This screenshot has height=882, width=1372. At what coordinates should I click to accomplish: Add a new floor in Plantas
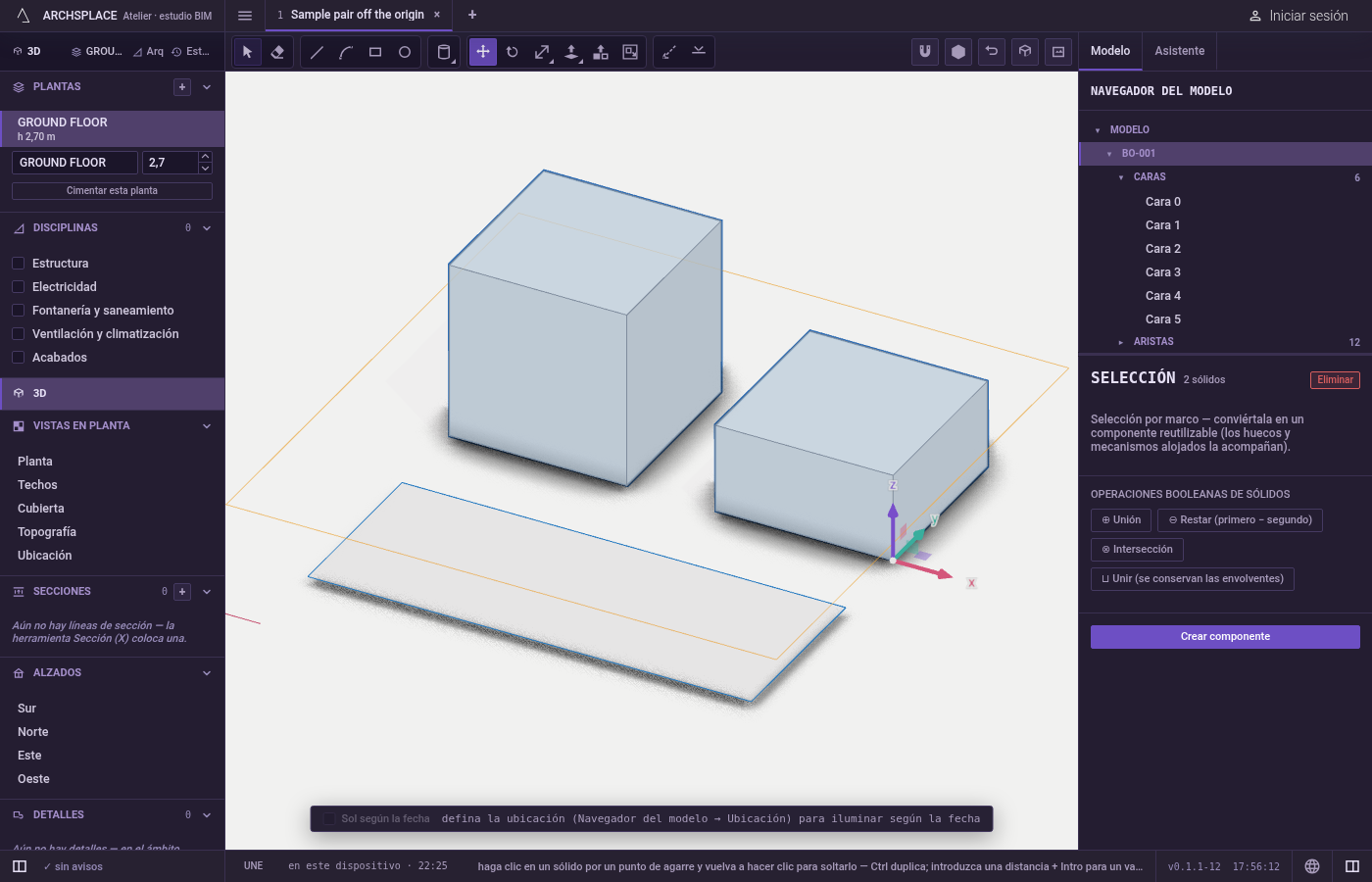tap(182, 87)
